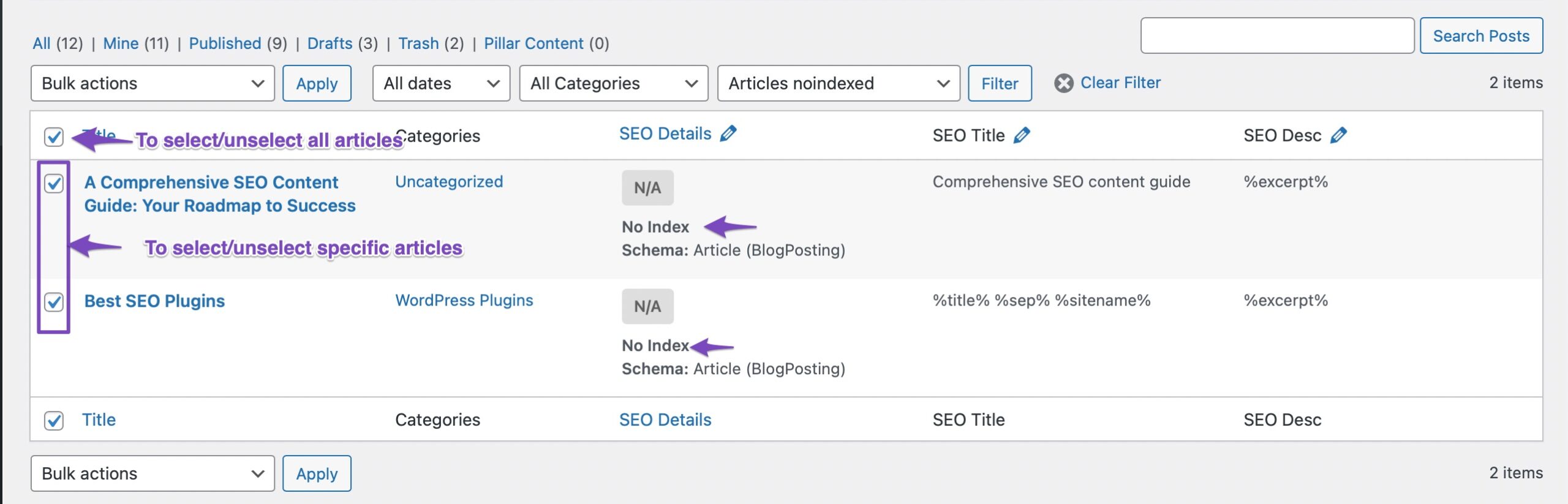Image resolution: width=1568 pixels, height=504 pixels.
Task: Open the bottom Bulk actions dropdown
Action: point(153,473)
